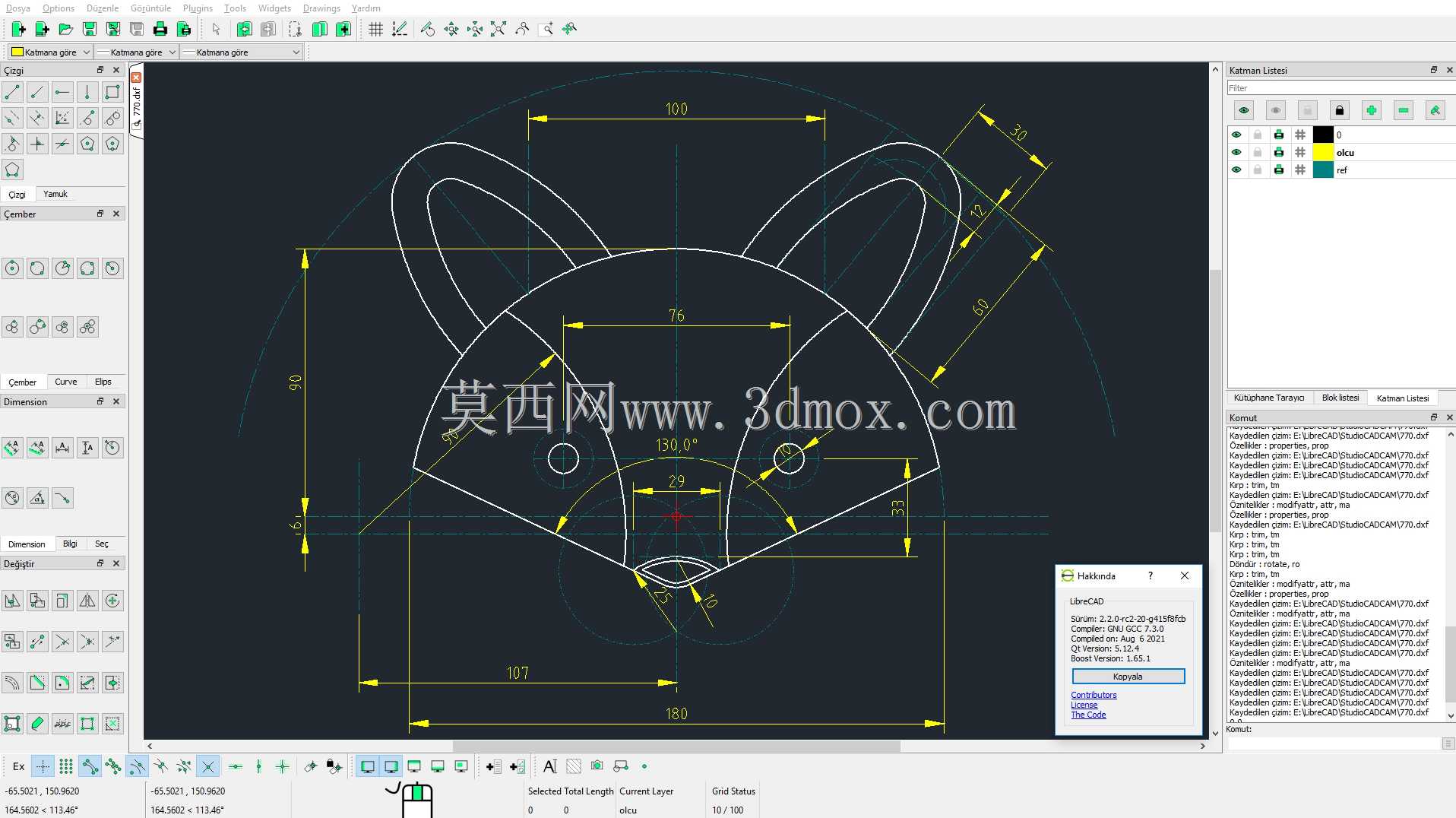Select the two-point line tool
The height and width of the screenshot is (818, 1456).
tap(12, 92)
